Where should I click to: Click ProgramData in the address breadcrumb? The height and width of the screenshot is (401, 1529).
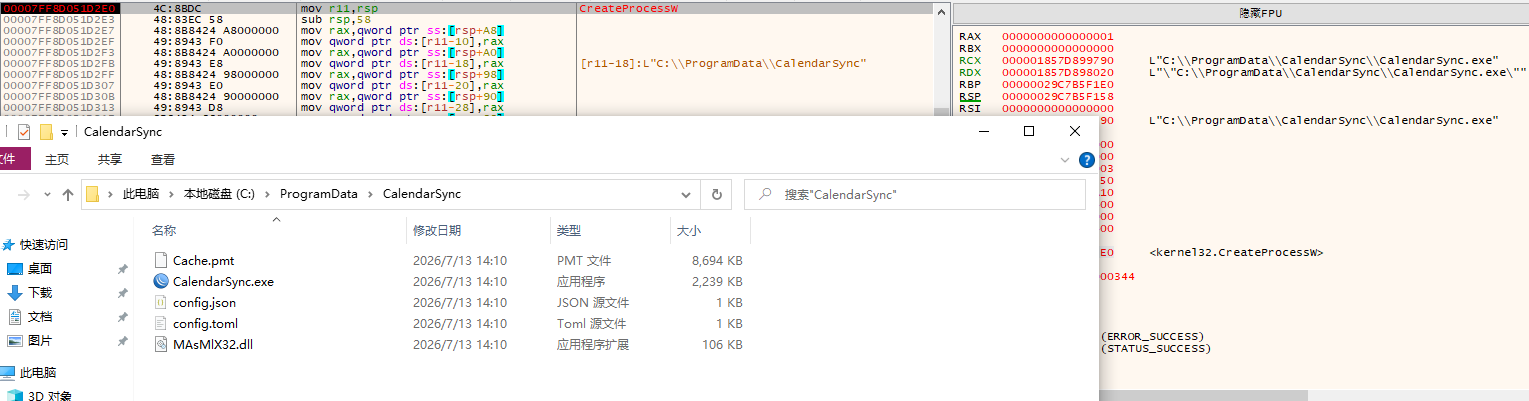coord(318,195)
